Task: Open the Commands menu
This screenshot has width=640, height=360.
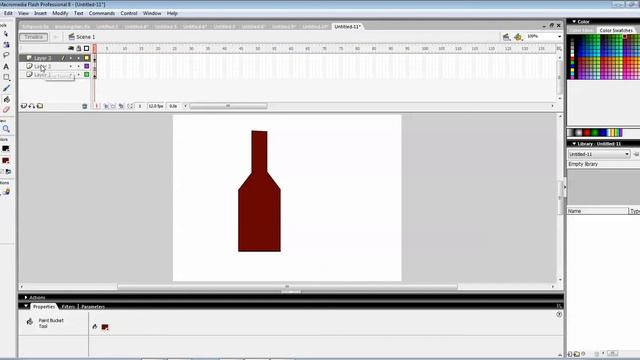Action: click(x=102, y=13)
